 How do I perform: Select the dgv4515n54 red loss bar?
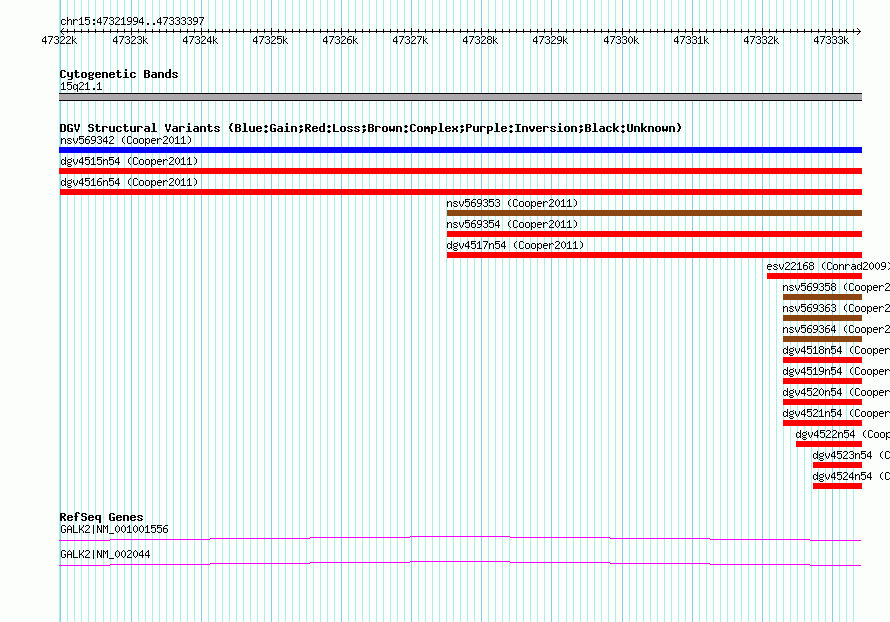pos(460,171)
